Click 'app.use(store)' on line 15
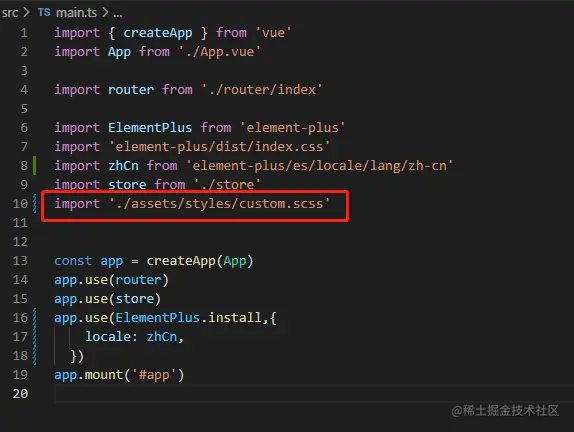574x432 pixels. [107, 299]
